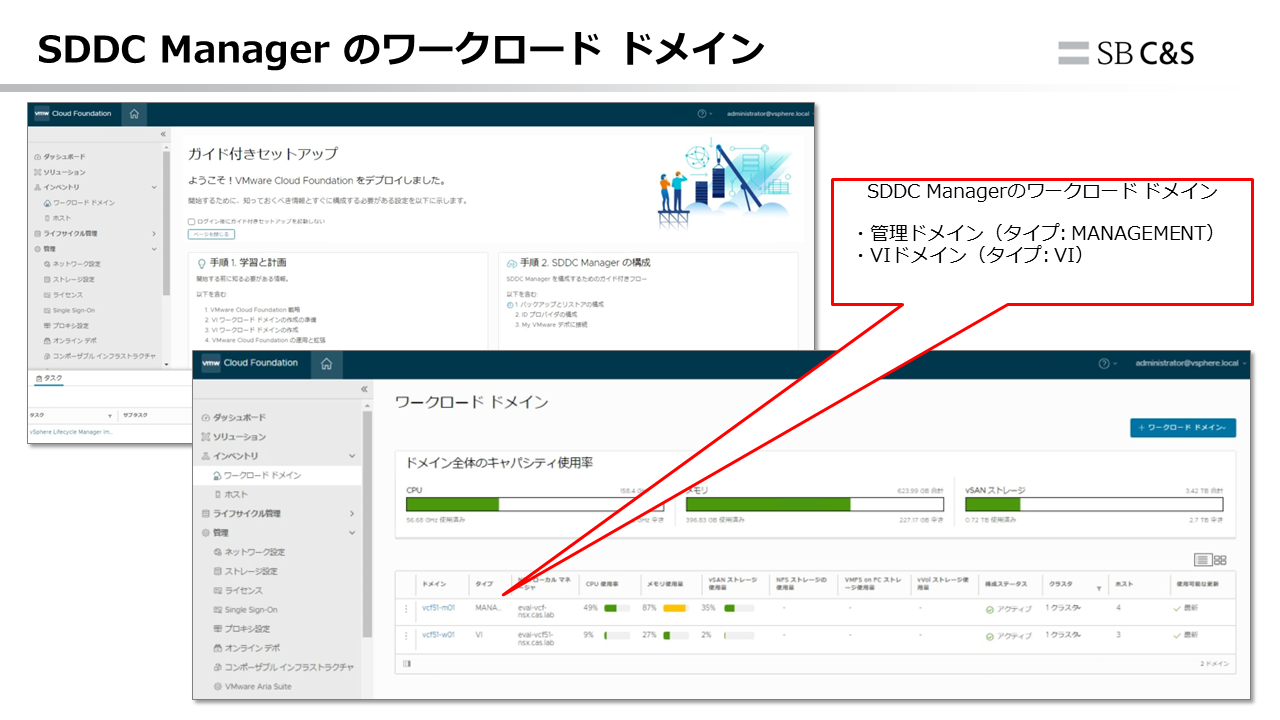The image size is (1280, 720).
Task: Sort by the タイプ column header
Action: point(484,584)
